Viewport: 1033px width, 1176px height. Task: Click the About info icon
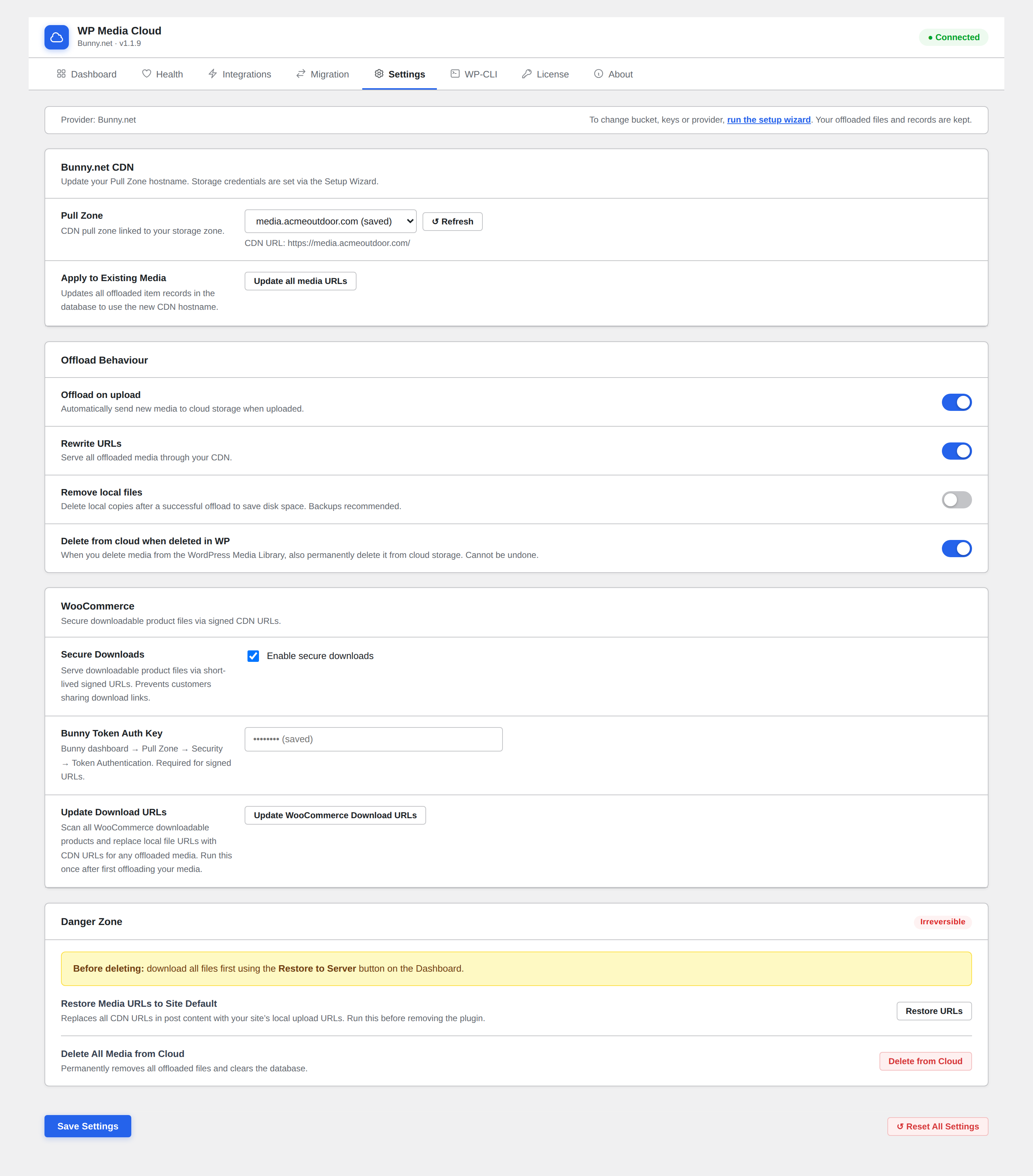599,73
